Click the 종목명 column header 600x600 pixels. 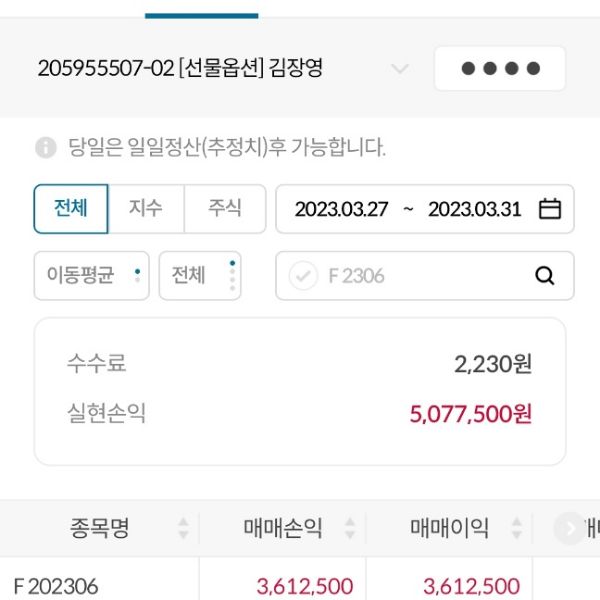coord(100,528)
